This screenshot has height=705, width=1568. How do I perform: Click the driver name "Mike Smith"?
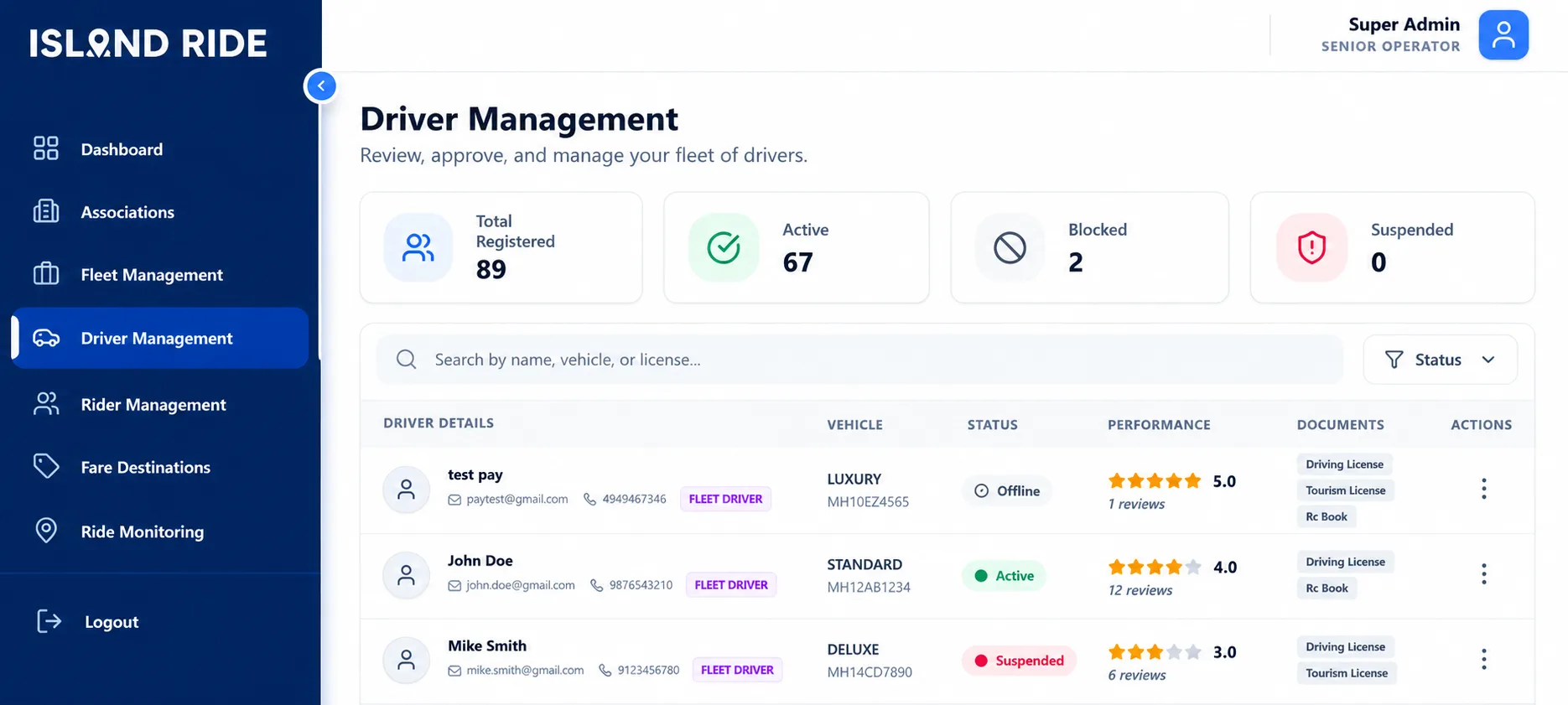tap(487, 645)
